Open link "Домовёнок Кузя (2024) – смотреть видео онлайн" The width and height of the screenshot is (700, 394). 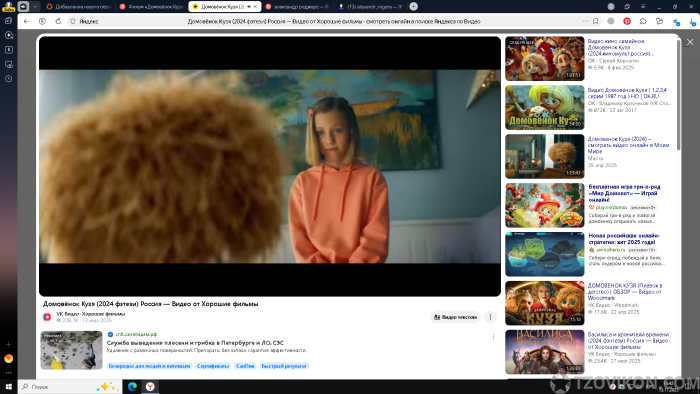628,145
